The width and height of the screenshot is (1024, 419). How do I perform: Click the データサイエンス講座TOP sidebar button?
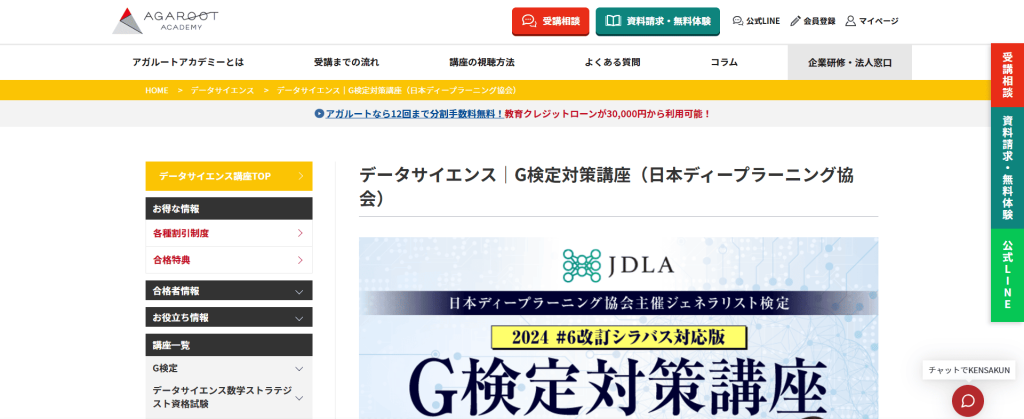coord(229,176)
